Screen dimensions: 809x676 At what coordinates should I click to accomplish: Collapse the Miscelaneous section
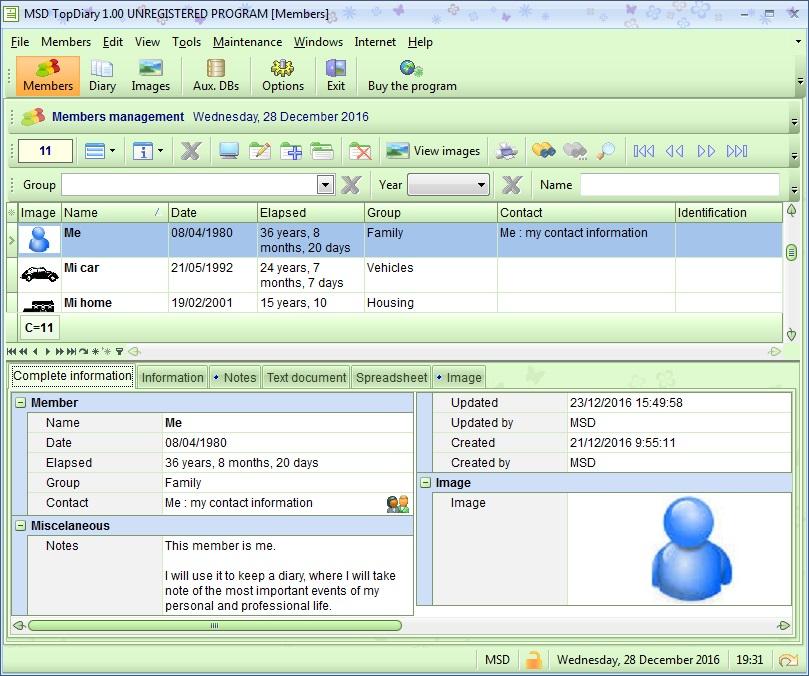coord(20,525)
